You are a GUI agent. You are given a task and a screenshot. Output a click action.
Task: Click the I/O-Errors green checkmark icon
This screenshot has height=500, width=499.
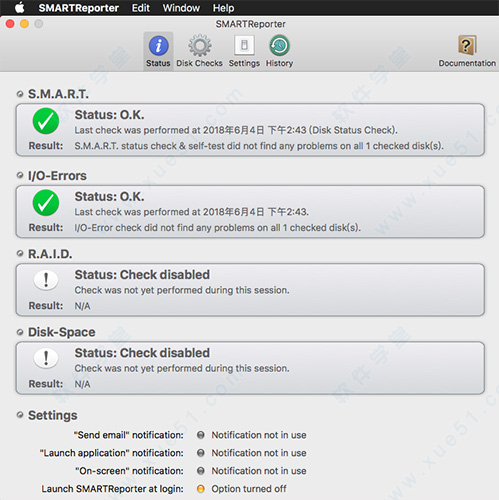click(x=46, y=203)
